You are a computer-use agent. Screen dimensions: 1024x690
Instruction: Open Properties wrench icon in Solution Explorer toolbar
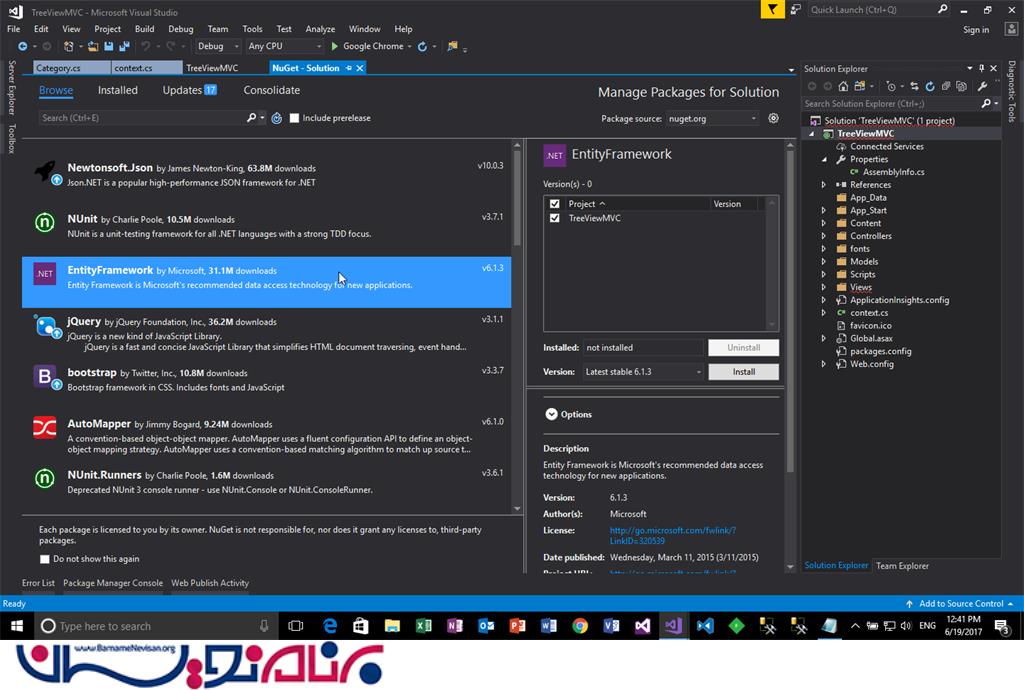coord(982,86)
